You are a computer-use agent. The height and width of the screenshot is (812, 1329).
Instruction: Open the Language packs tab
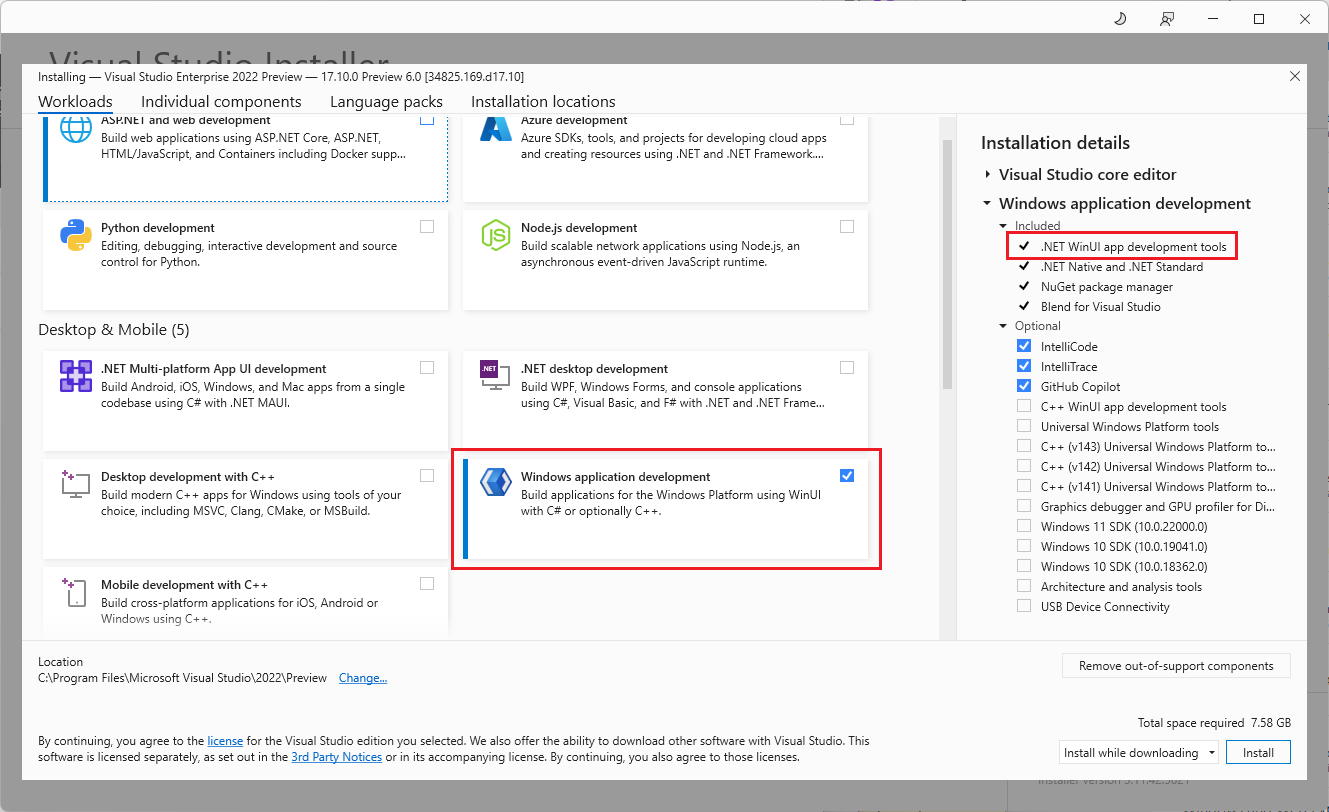tap(386, 101)
